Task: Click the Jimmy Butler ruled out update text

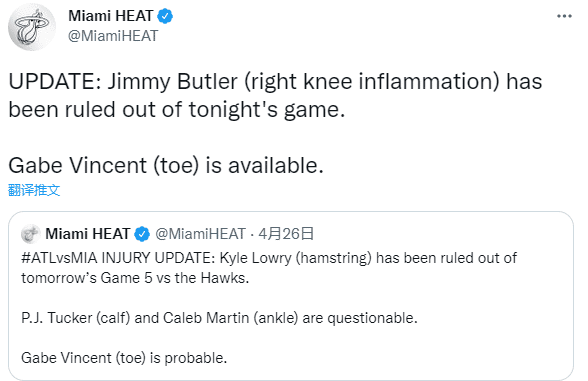Action: point(275,96)
